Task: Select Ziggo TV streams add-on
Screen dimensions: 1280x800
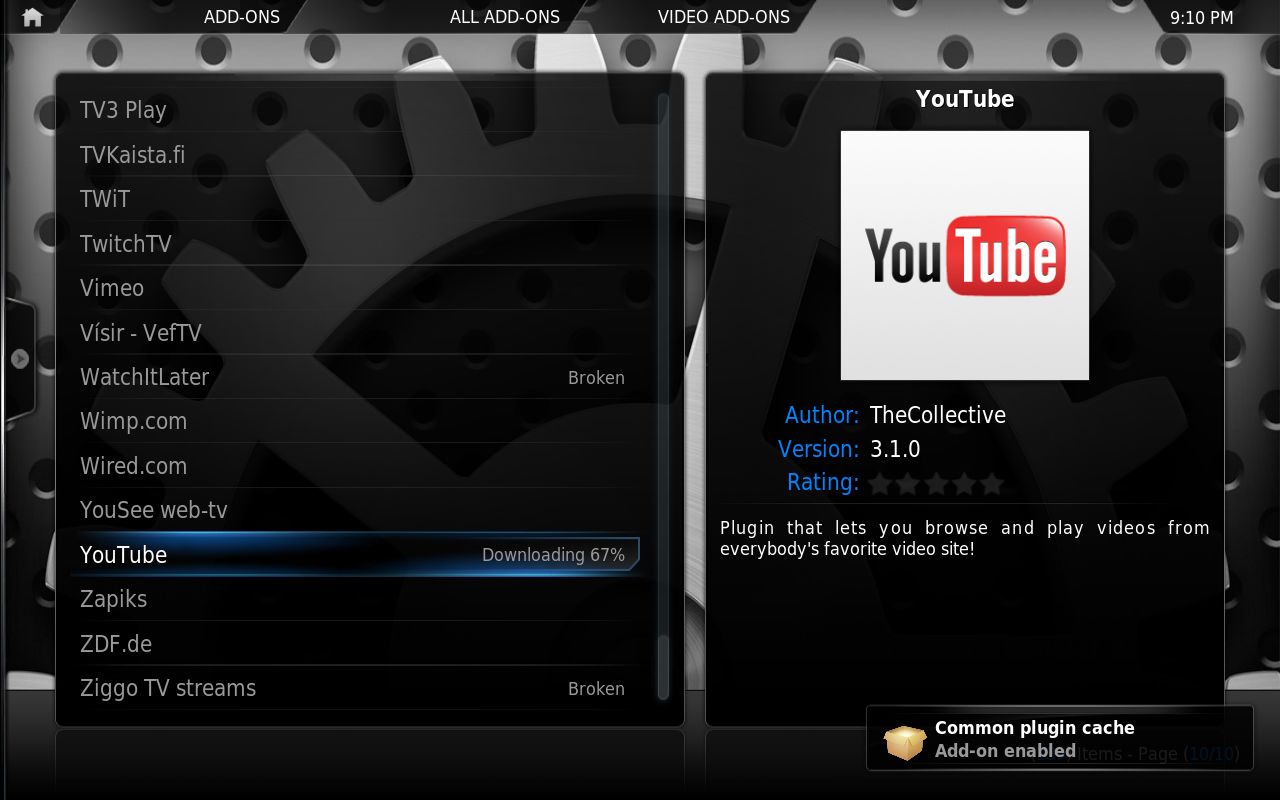Action: tap(355, 688)
